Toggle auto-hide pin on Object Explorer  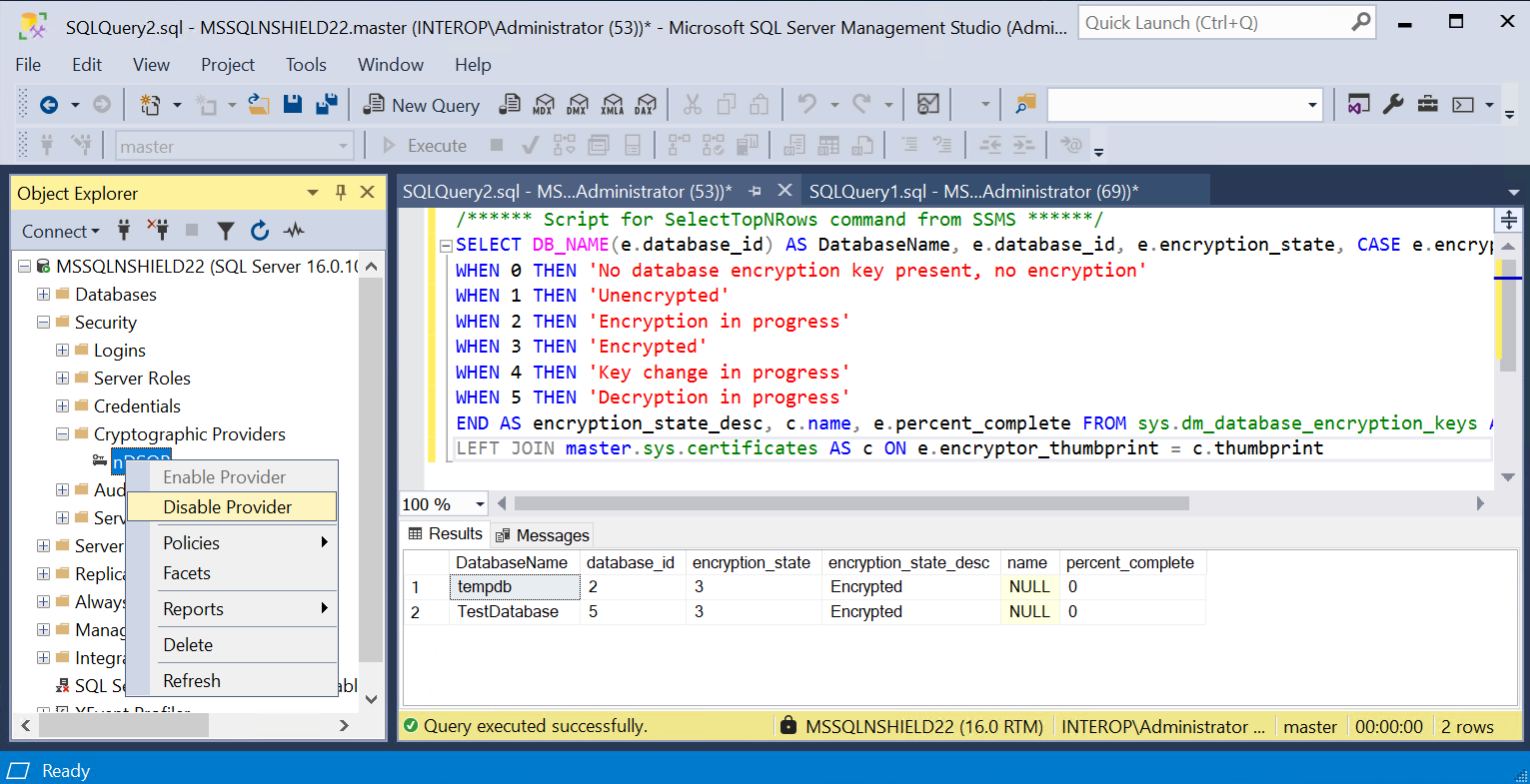341,192
